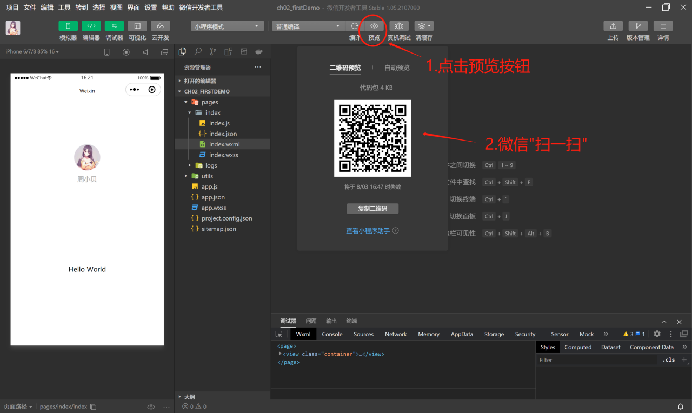Select the Search magnifier icon
Viewport: 693px width, 414px height.
pyautogui.click(x=198, y=52)
